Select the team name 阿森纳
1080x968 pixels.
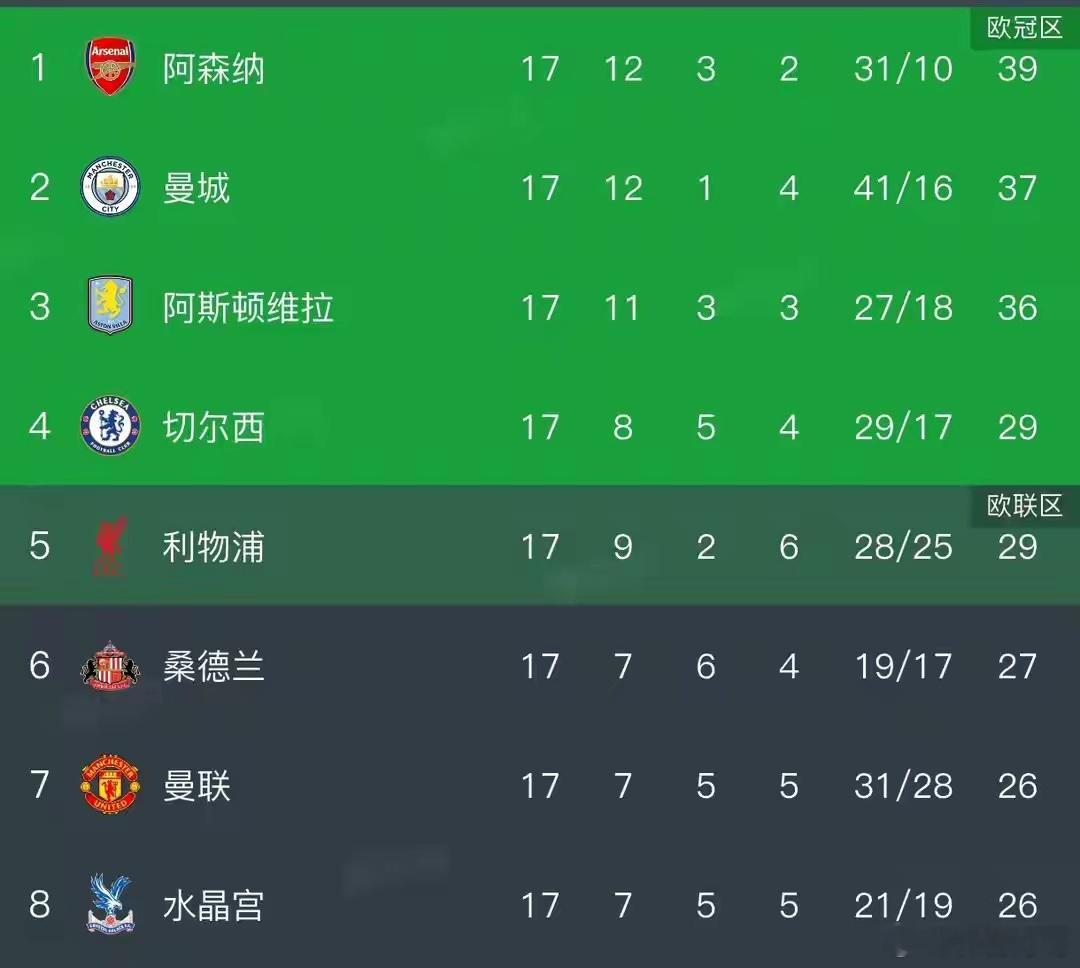coord(213,68)
